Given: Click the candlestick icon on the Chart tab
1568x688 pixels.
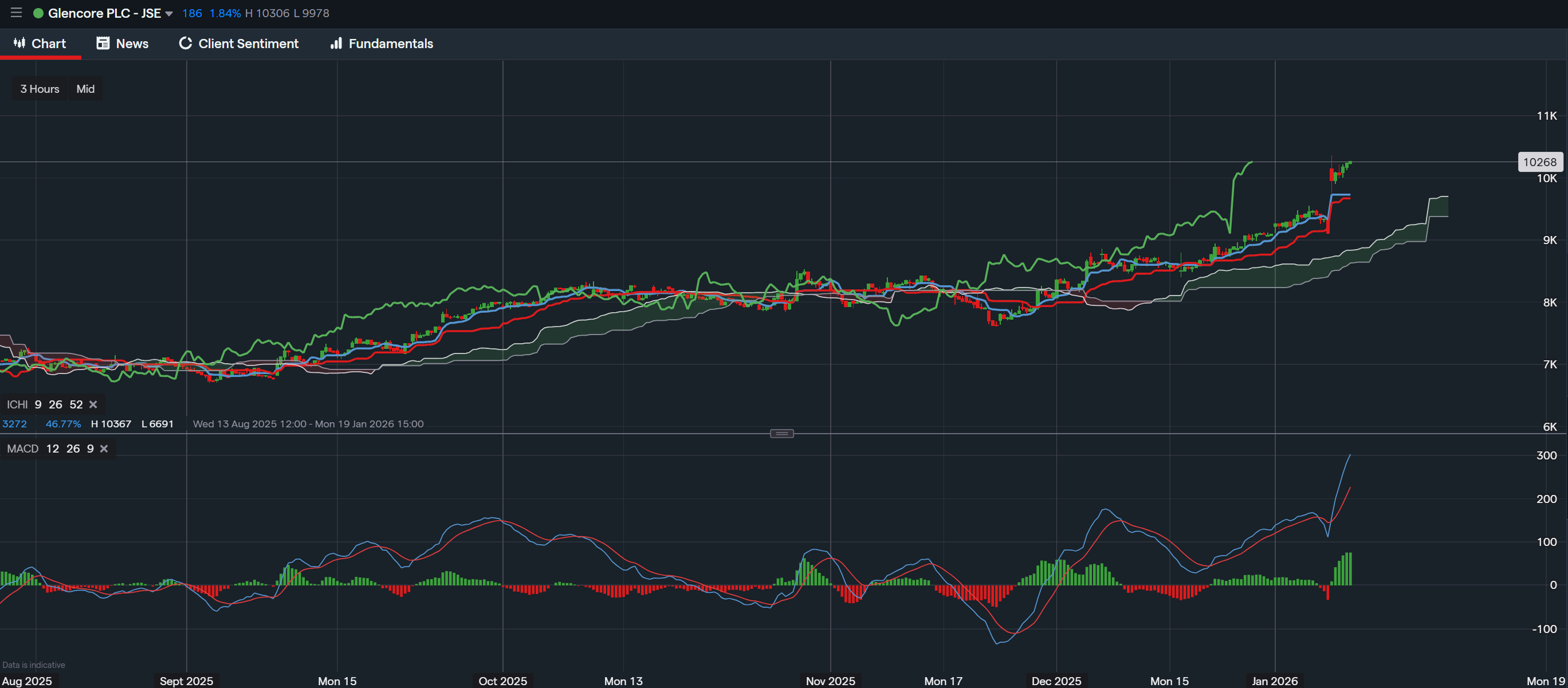Looking at the screenshot, I should point(19,43).
